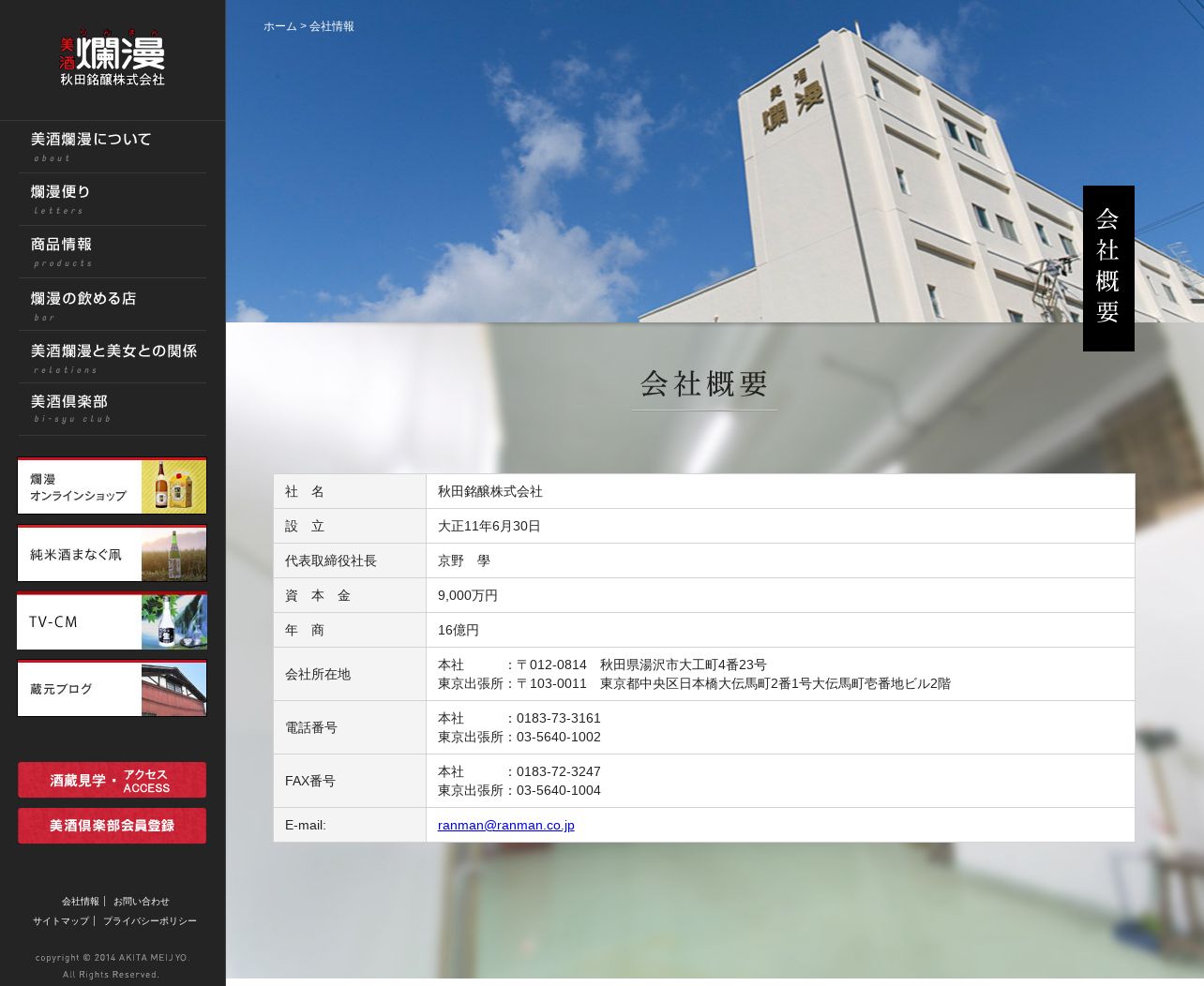1204x986 pixels.
Task: Select head office fax 0183-72-3247
Action: point(519,771)
